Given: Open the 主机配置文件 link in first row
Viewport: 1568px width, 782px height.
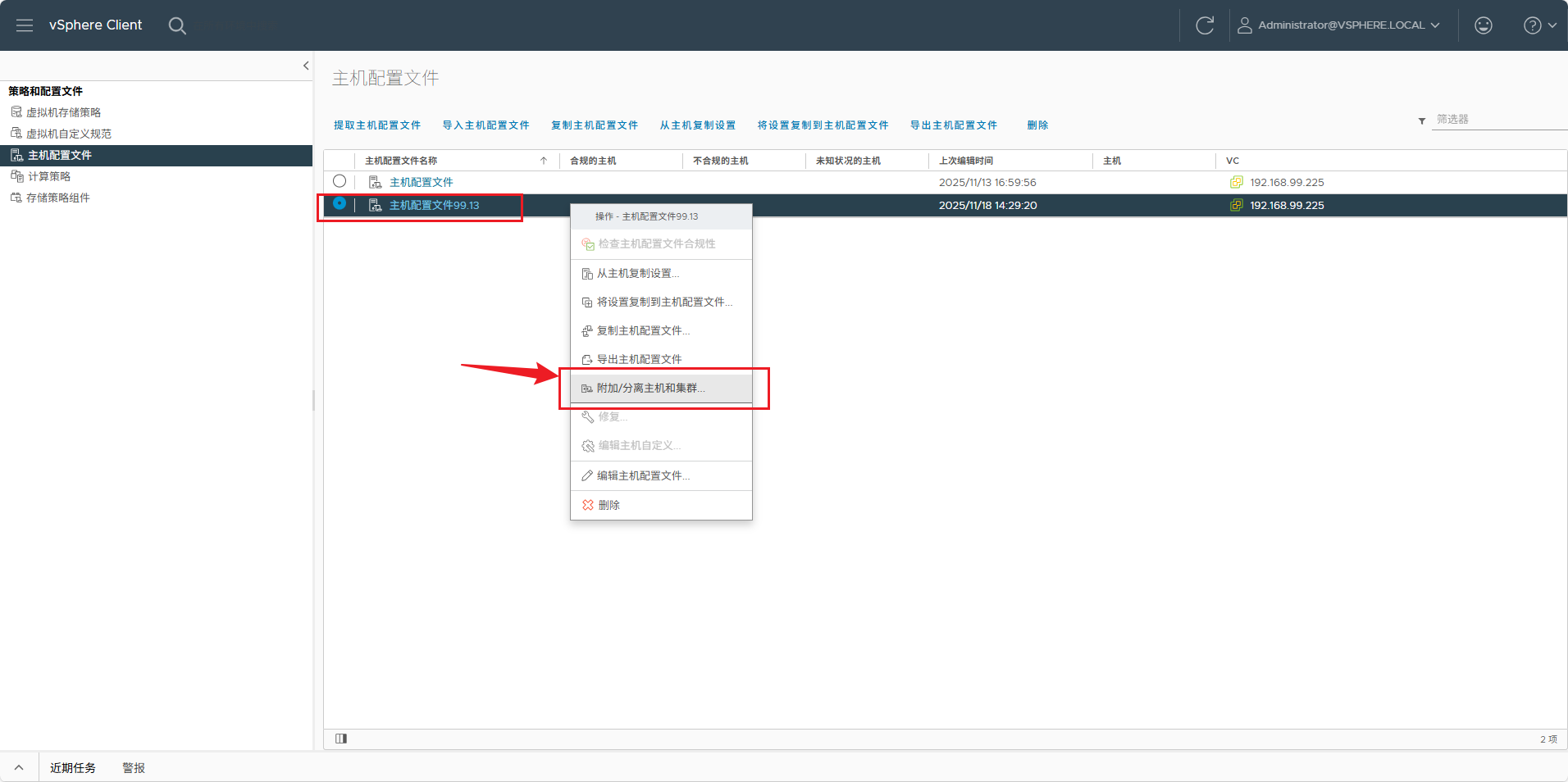Looking at the screenshot, I should (421, 183).
